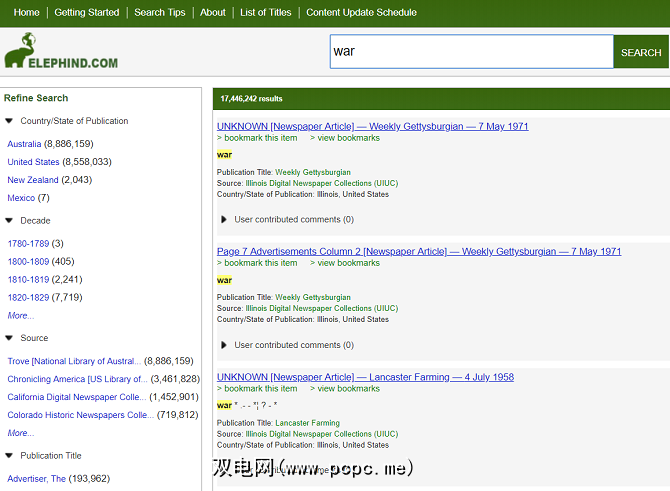Select the 1810-1819 decade filter
Screen dimensions: 670x491
28,279
